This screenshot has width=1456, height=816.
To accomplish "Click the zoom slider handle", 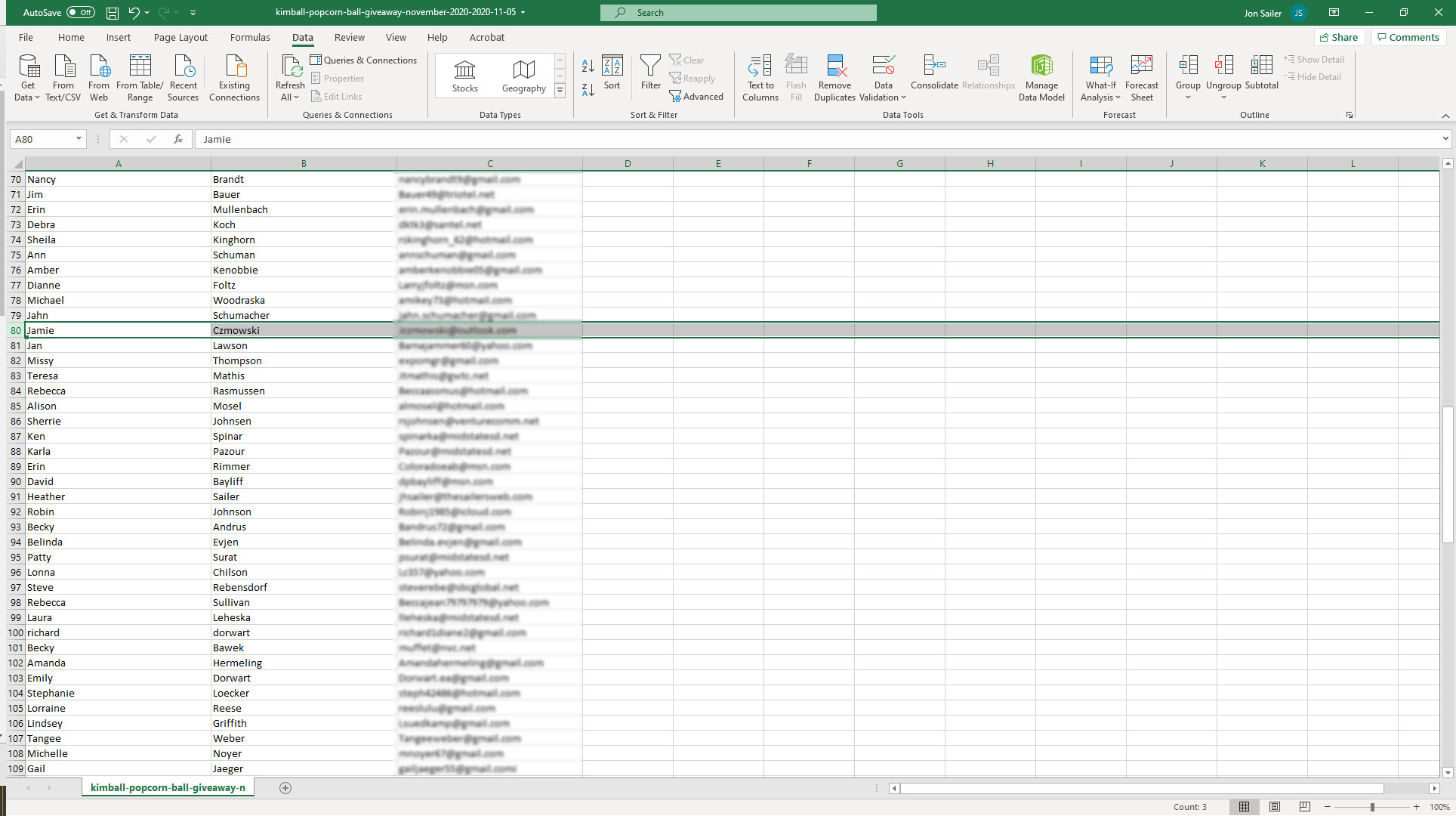I will pyautogui.click(x=1372, y=807).
